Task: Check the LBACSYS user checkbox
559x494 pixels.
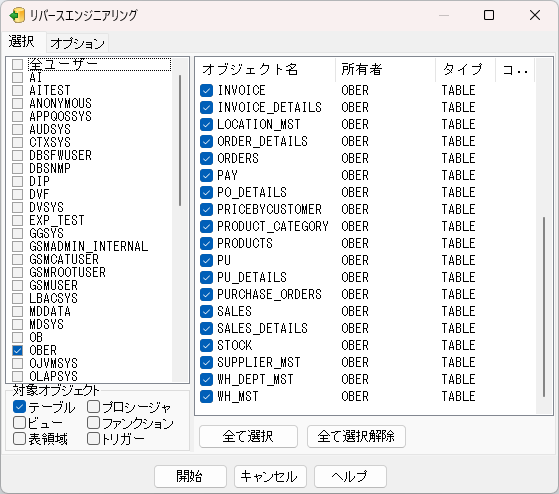Action: pyautogui.click(x=17, y=298)
